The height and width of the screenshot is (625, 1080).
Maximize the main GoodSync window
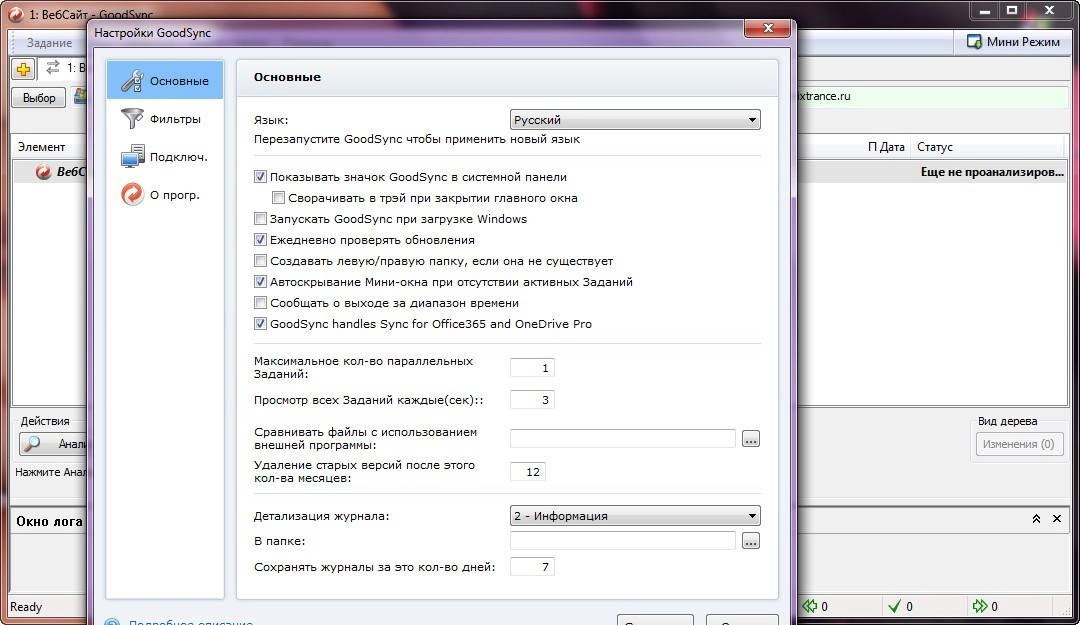tap(1012, 10)
